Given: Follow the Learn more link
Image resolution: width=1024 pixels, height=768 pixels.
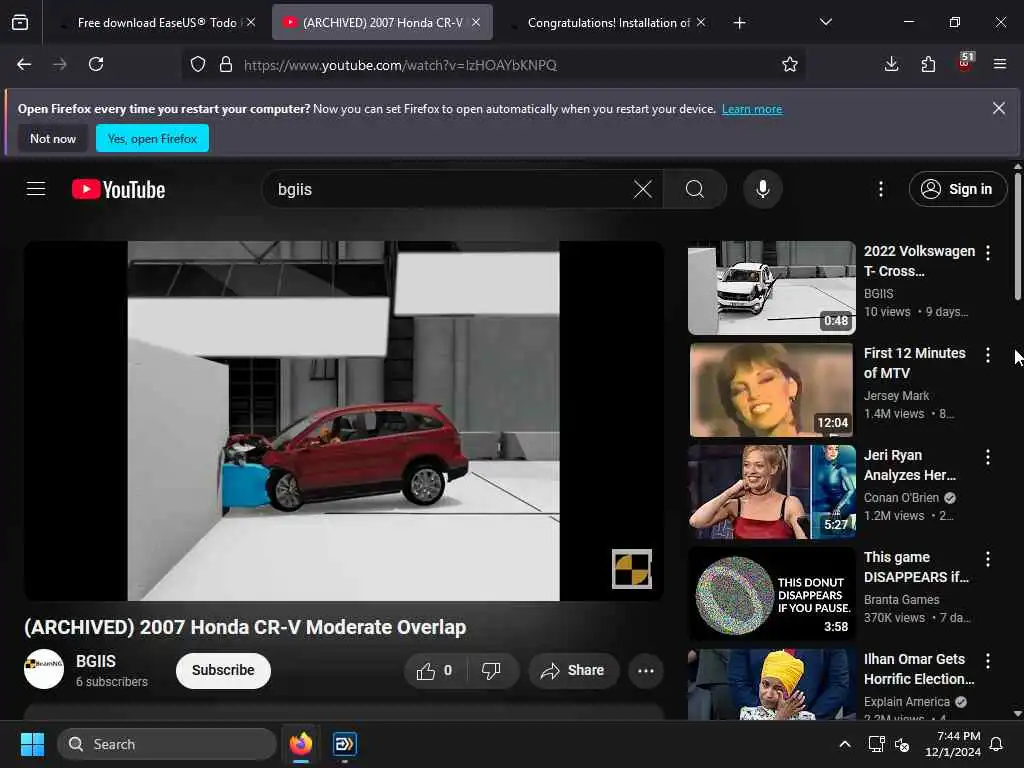Looking at the screenshot, I should 752,109.
